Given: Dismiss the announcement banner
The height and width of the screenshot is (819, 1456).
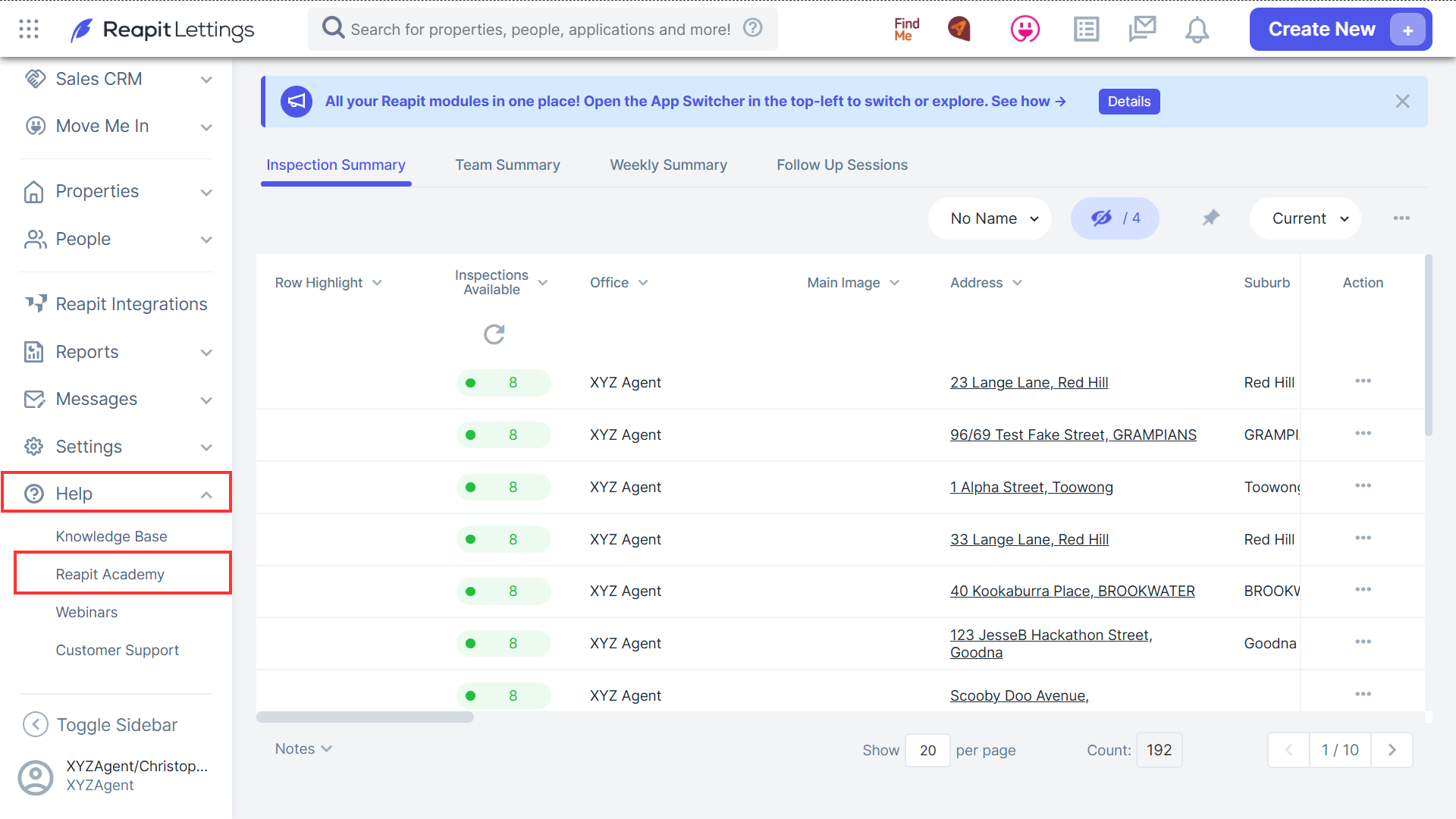Looking at the screenshot, I should (1402, 102).
